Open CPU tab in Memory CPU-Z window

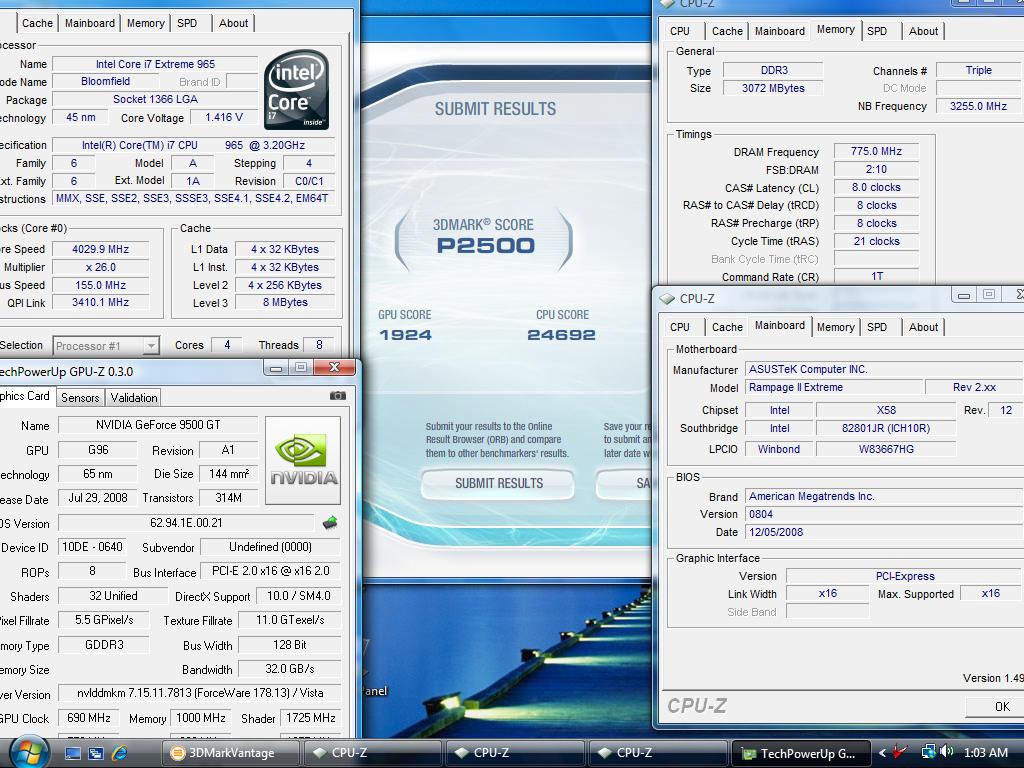(x=680, y=31)
